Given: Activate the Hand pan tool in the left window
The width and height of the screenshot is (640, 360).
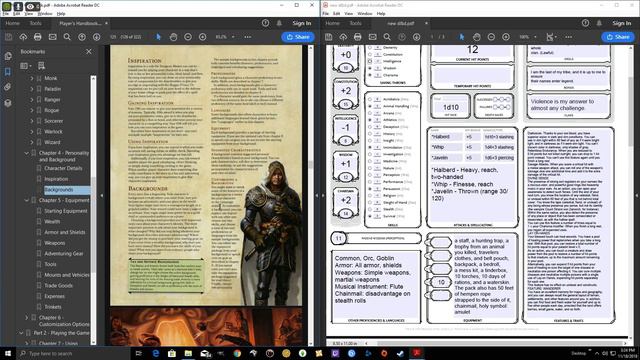Looking at the screenshot, I should point(173,37).
